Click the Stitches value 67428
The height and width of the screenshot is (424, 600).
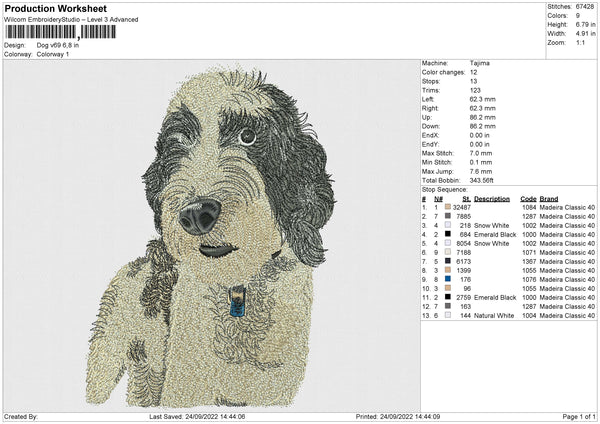click(x=585, y=7)
